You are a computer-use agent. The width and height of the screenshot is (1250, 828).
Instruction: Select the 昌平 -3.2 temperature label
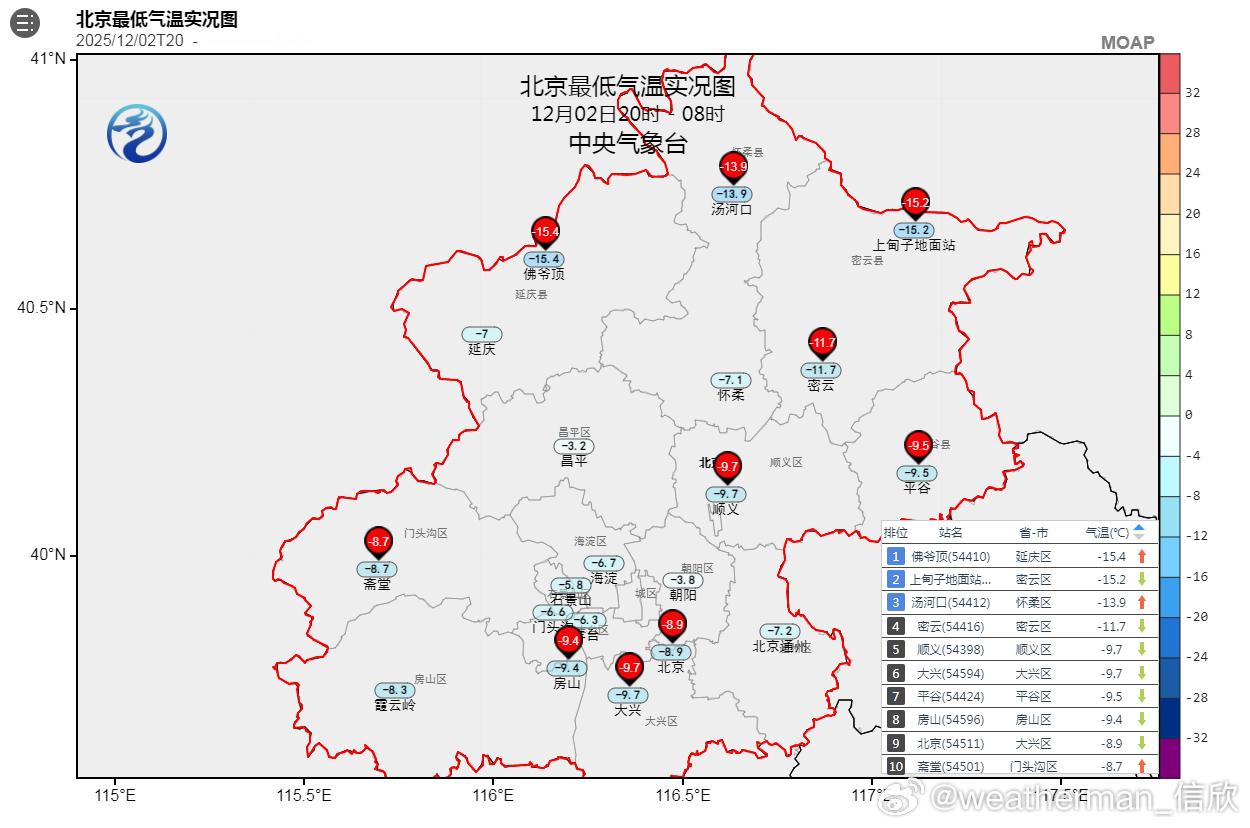574,446
